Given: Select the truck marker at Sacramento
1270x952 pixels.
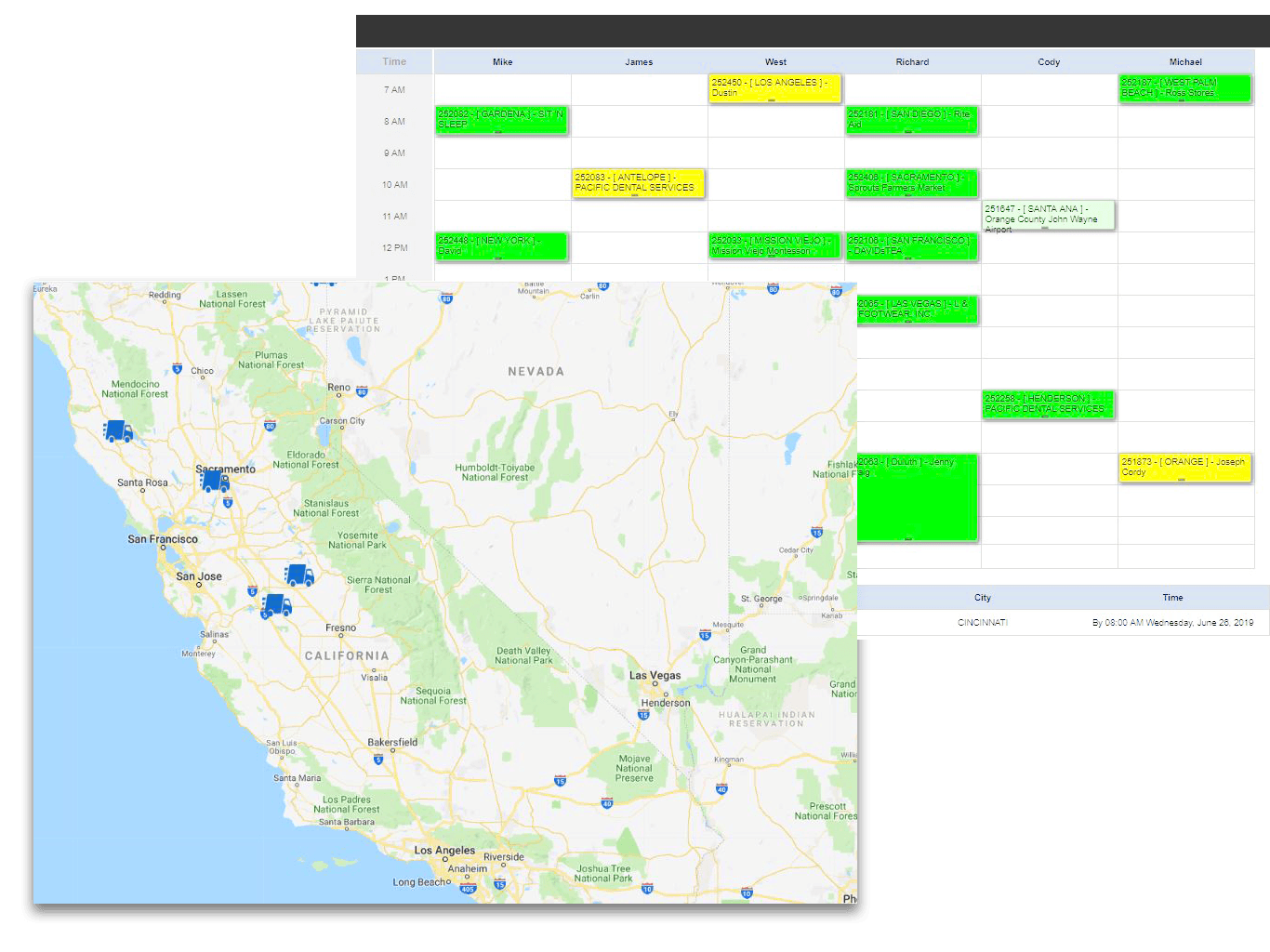Looking at the screenshot, I should 215,481.
